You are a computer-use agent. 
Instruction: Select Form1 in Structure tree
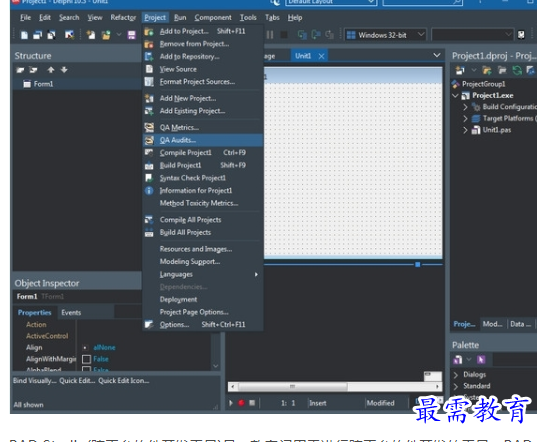[43, 84]
